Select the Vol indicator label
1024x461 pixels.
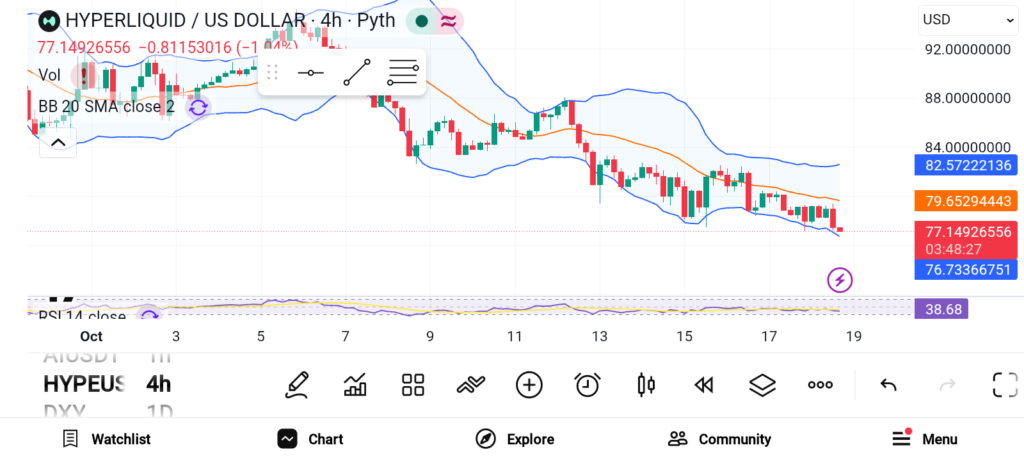coord(50,74)
